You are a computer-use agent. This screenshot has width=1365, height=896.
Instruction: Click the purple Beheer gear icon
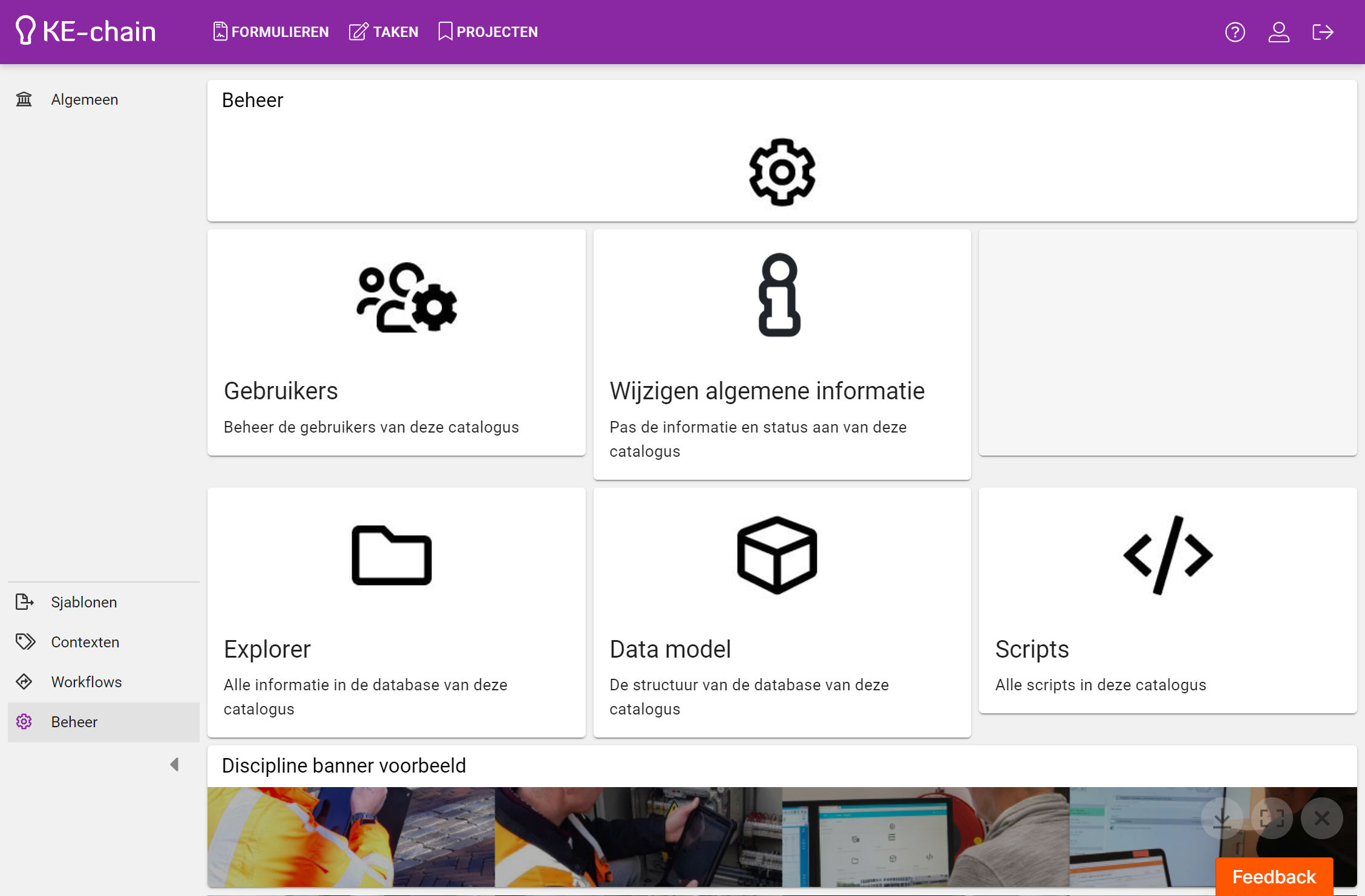click(24, 722)
